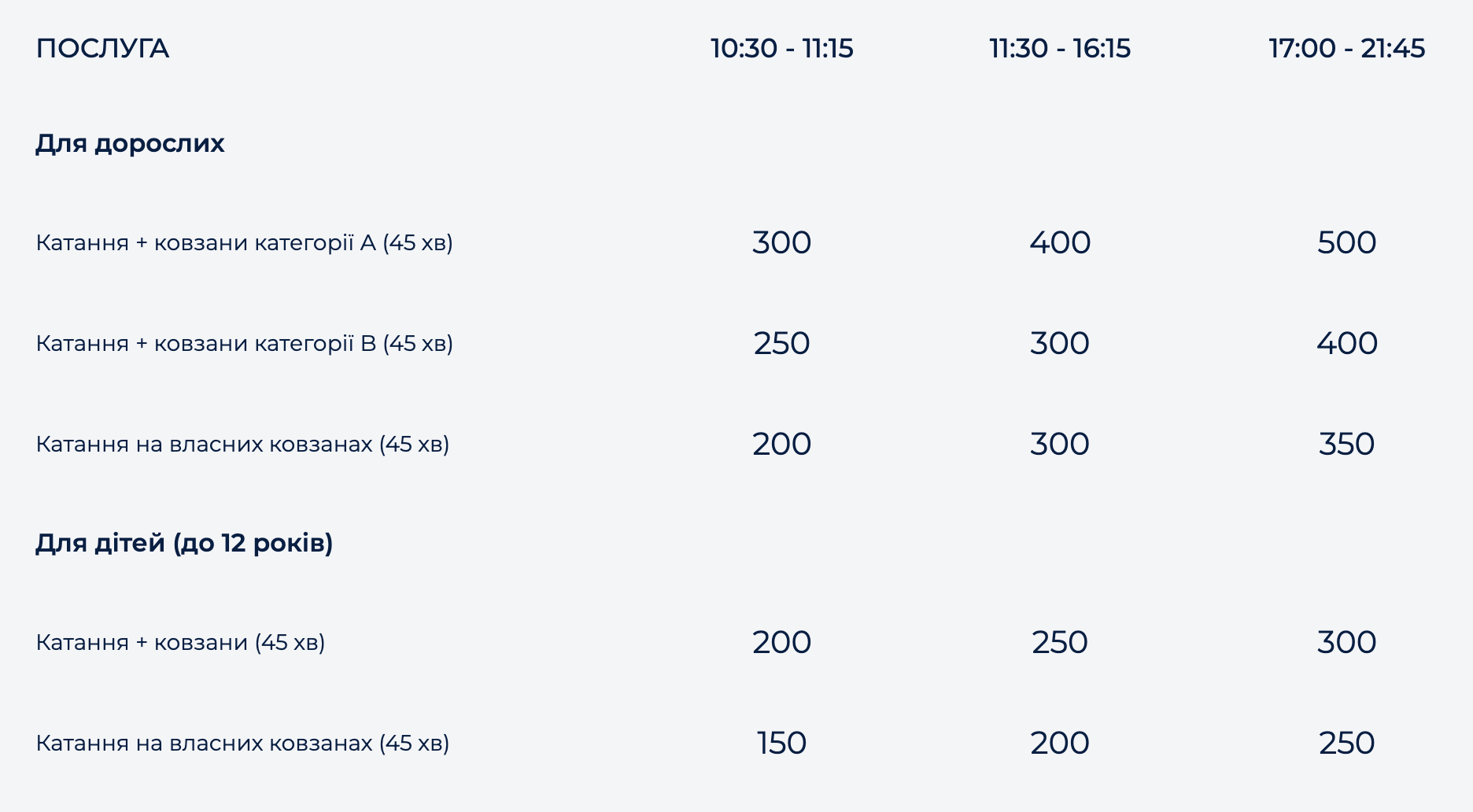Select children's skating + skates price 250
The image size is (1473, 812).
1059,642
